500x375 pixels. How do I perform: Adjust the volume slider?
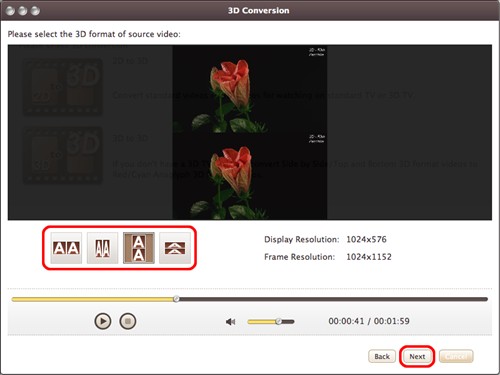pos(271,322)
